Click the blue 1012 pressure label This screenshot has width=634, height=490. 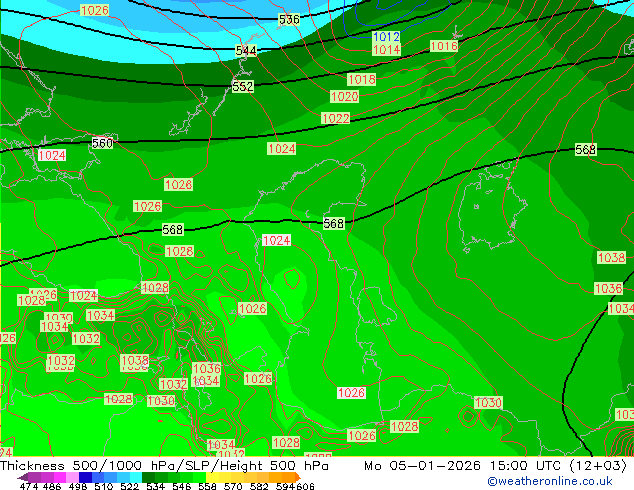click(x=386, y=37)
